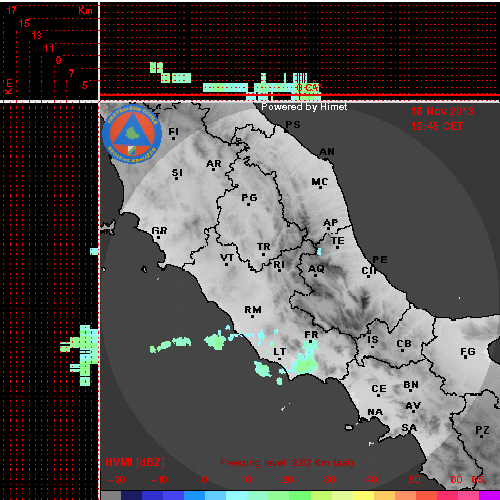Click the PG city label
The height and width of the screenshot is (500, 500).
click(x=249, y=198)
